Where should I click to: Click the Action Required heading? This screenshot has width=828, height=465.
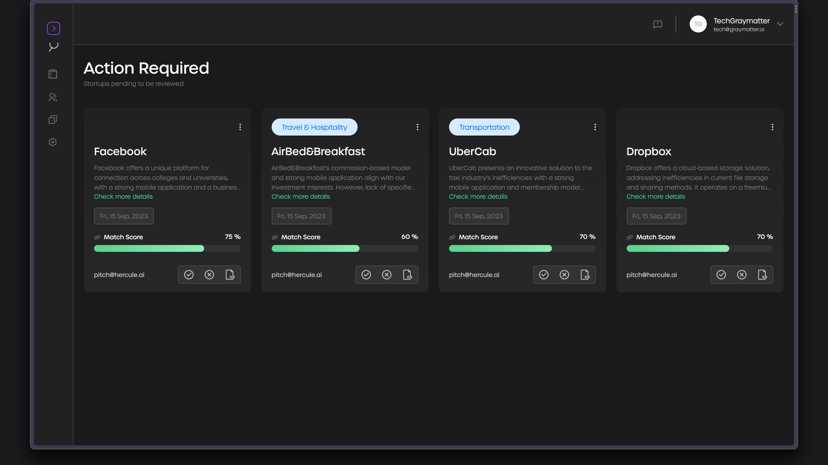pyautogui.click(x=146, y=68)
